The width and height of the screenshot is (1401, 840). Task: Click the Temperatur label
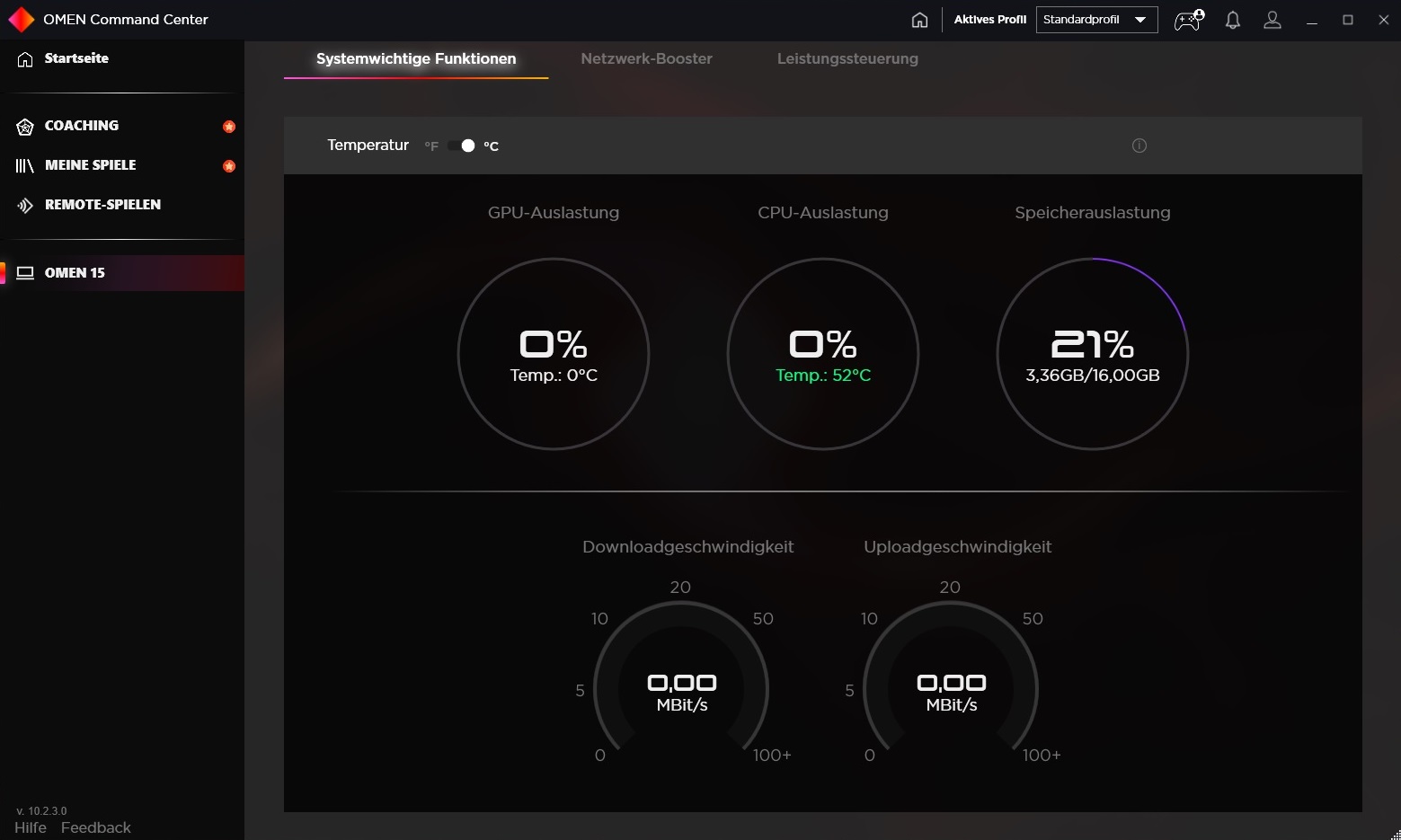(x=368, y=146)
